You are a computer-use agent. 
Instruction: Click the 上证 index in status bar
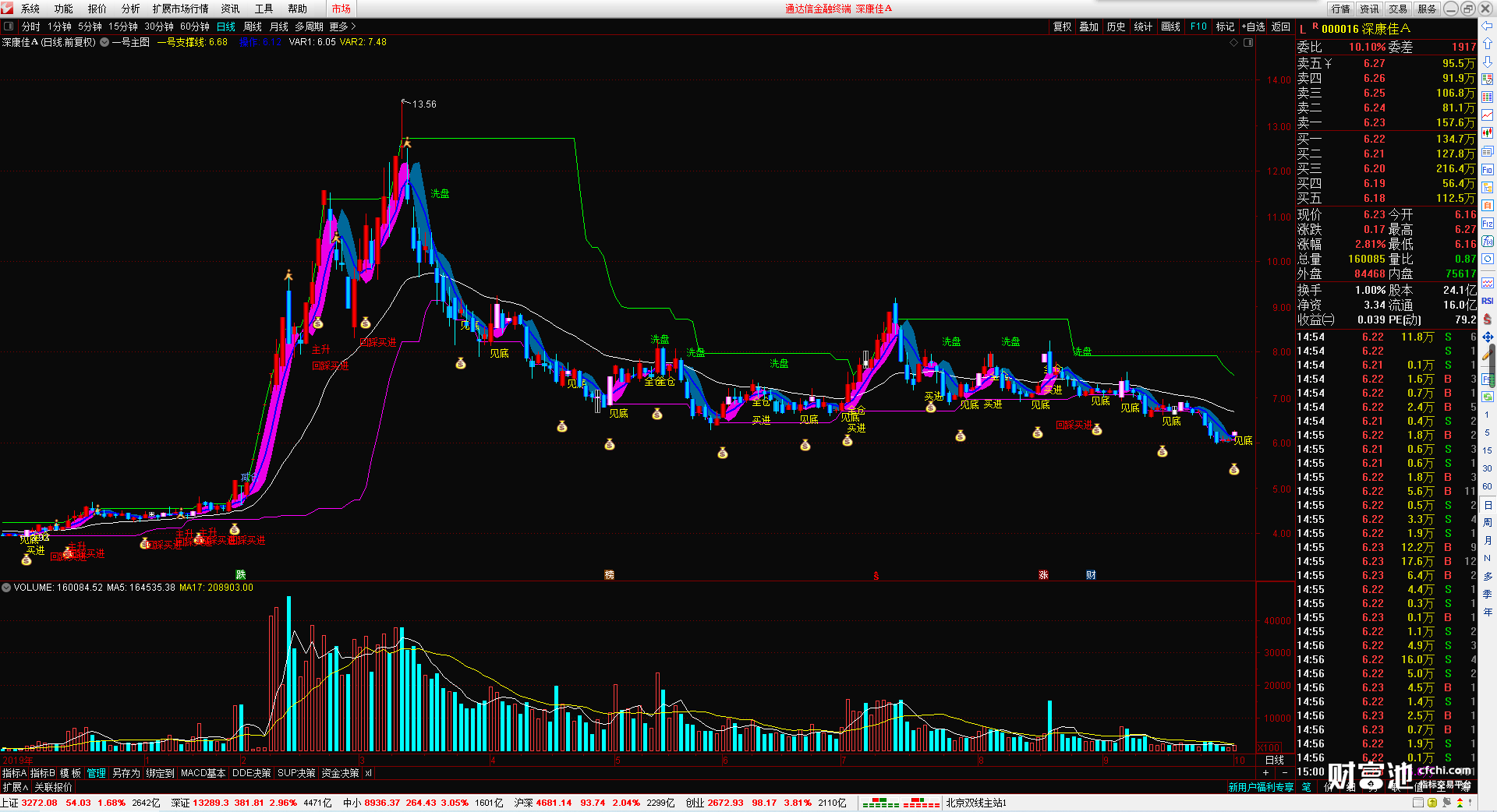(81, 803)
